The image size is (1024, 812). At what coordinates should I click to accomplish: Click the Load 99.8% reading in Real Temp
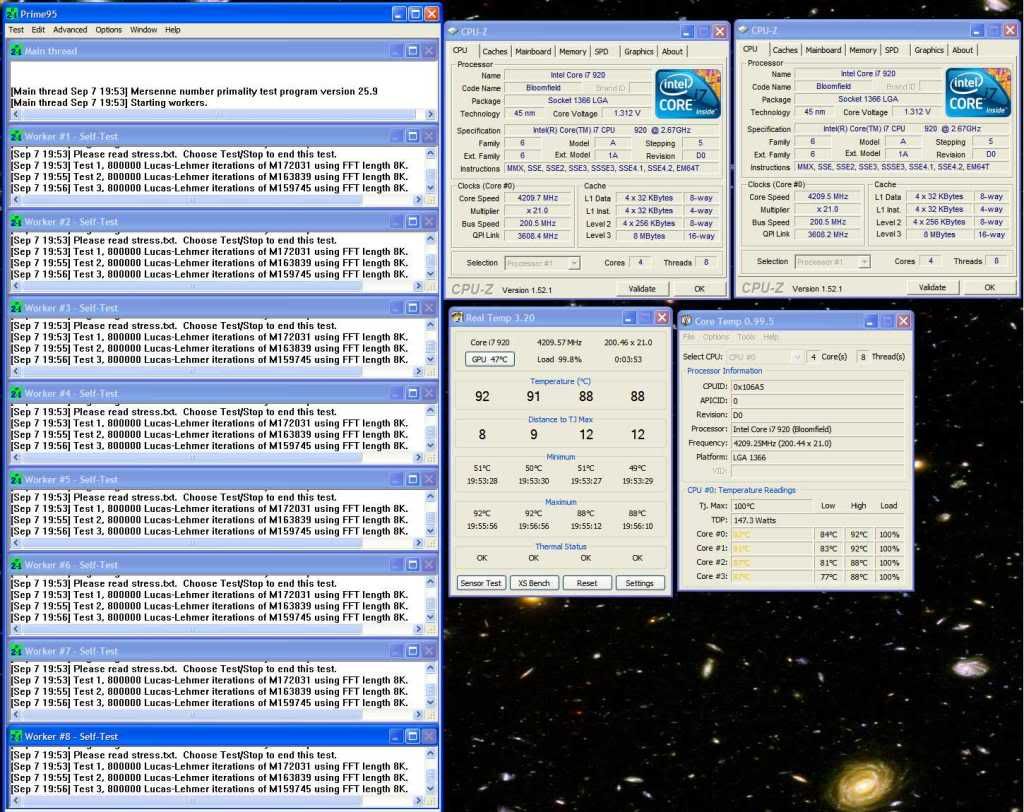[560, 359]
